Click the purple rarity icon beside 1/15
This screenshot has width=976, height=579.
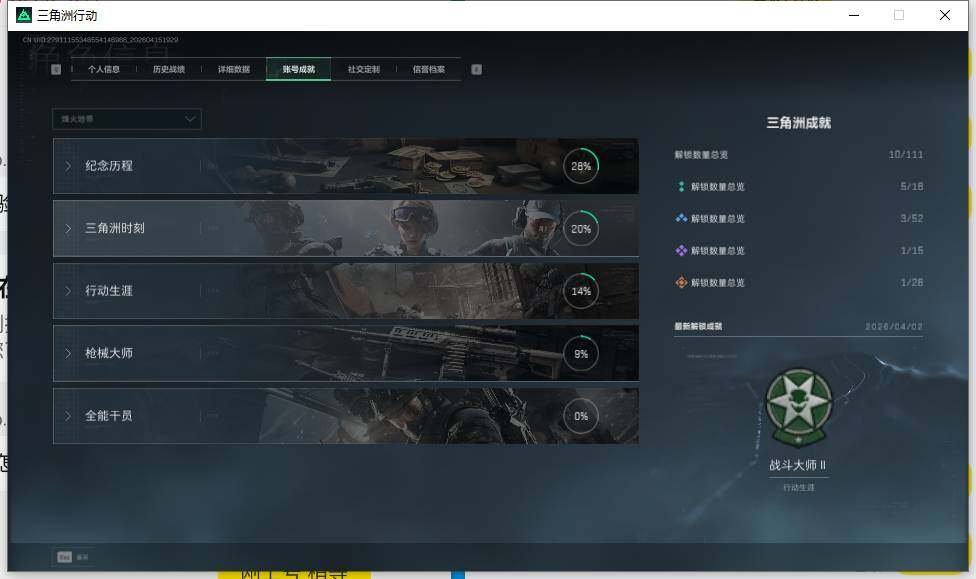(x=681, y=250)
